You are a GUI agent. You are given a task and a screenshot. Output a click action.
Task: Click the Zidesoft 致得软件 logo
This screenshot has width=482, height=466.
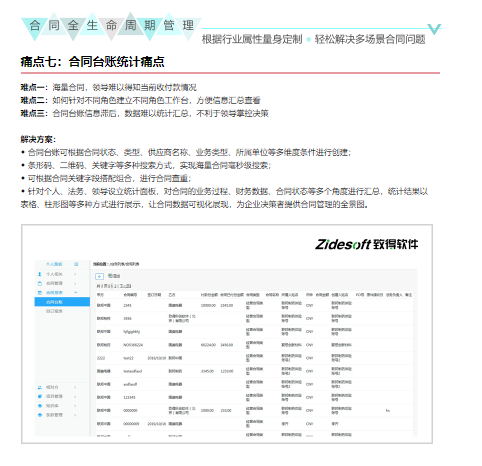click(x=367, y=244)
